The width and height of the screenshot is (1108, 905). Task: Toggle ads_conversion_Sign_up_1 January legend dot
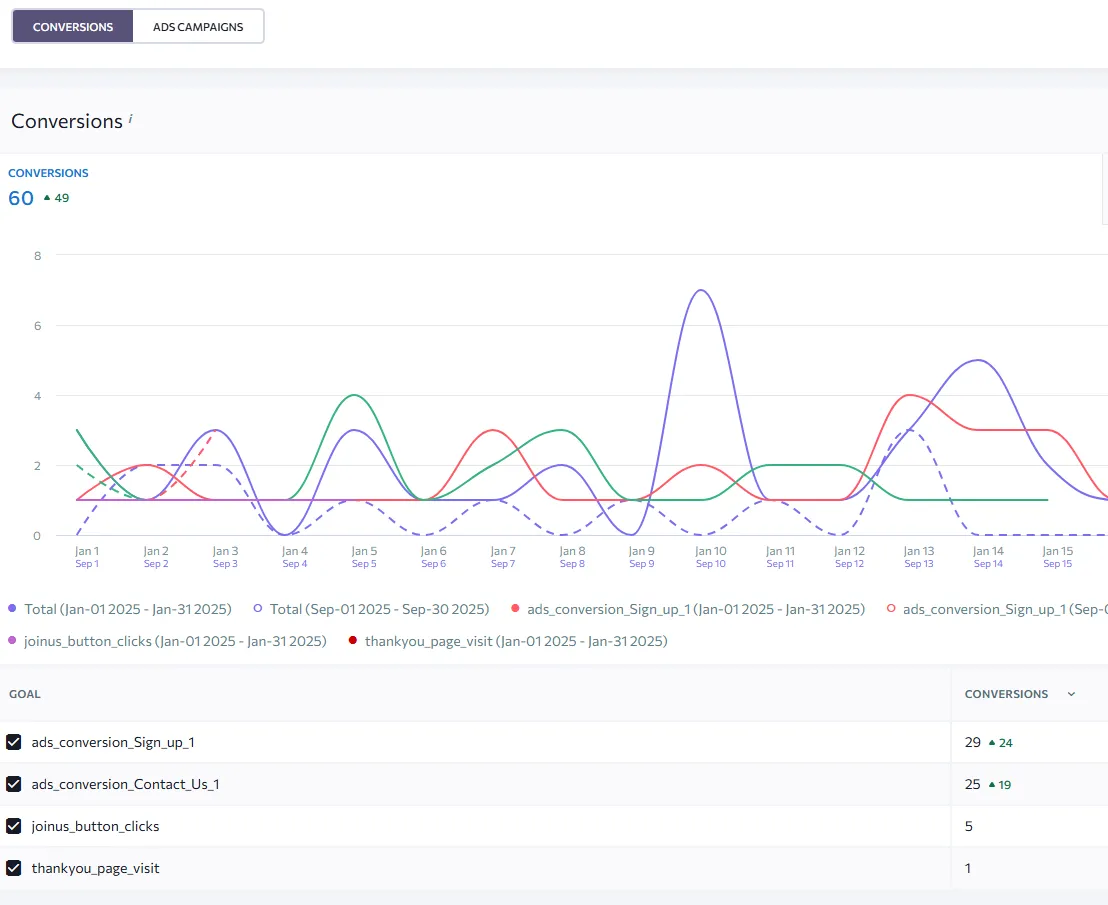point(515,608)
